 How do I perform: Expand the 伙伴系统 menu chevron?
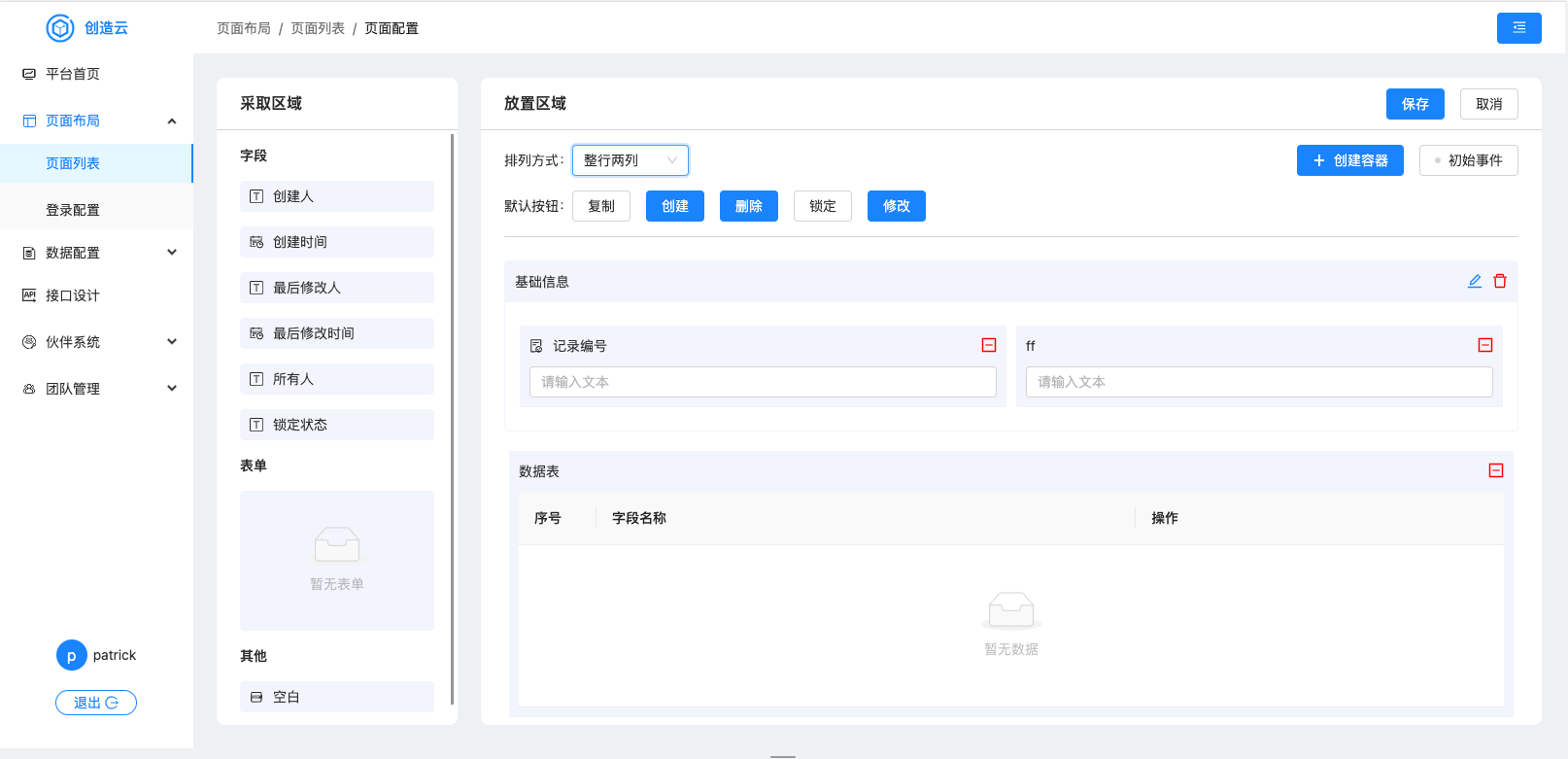[x=172, y=342]
